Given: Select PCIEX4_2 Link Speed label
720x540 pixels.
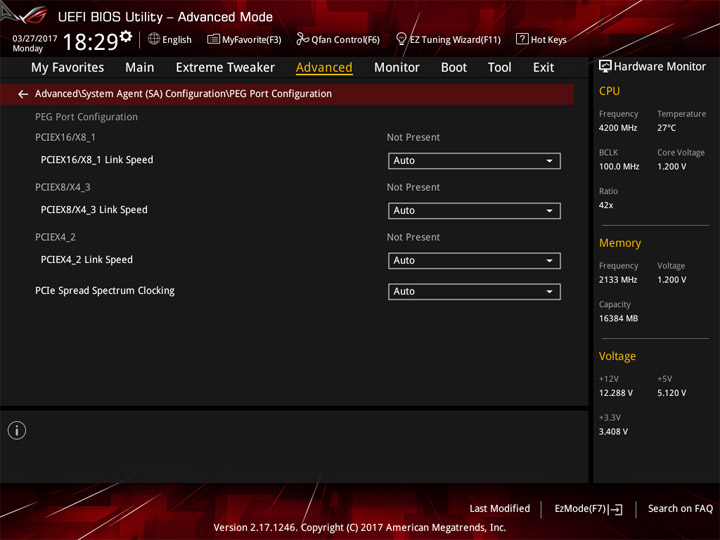Looking at the screenshot, I should pyautogui.click(x=86, y=260).
